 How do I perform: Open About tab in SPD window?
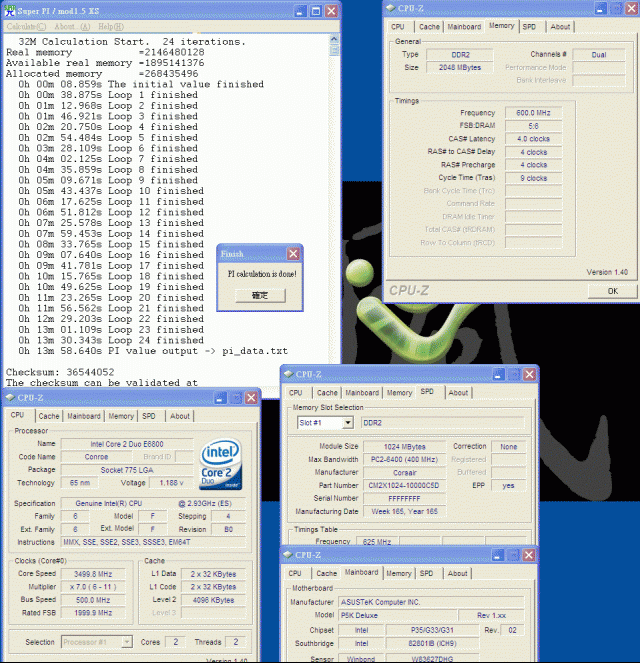pos(458,393)
